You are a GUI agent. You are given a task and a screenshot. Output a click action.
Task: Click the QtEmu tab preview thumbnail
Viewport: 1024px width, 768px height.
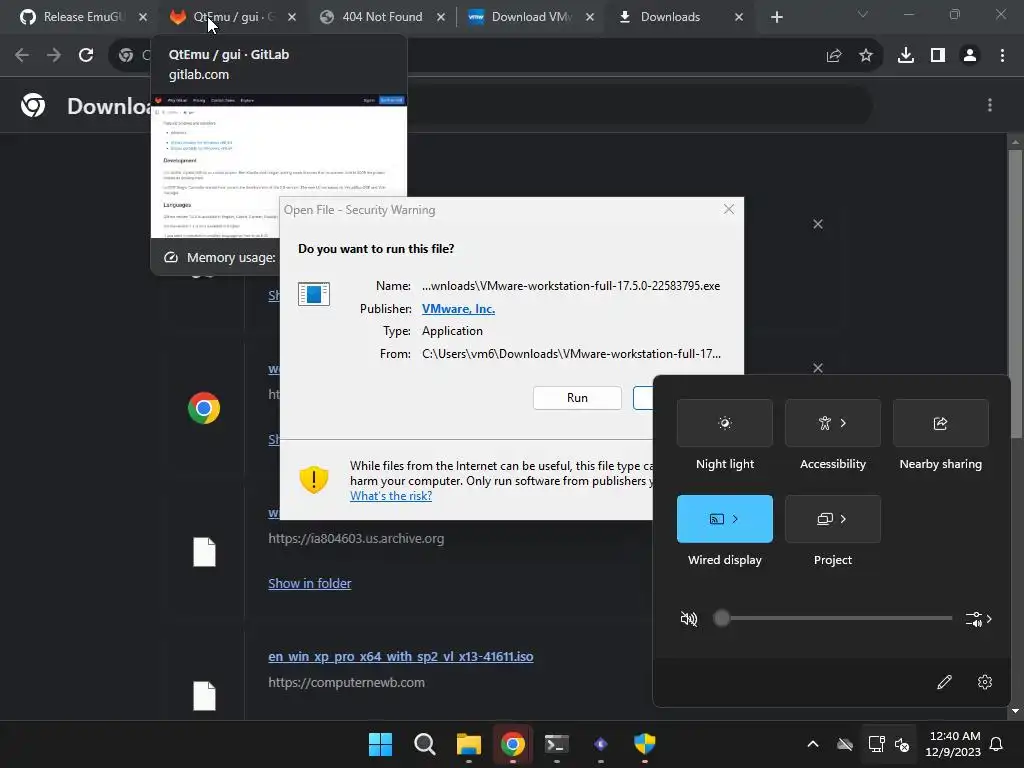coord(279,166)
